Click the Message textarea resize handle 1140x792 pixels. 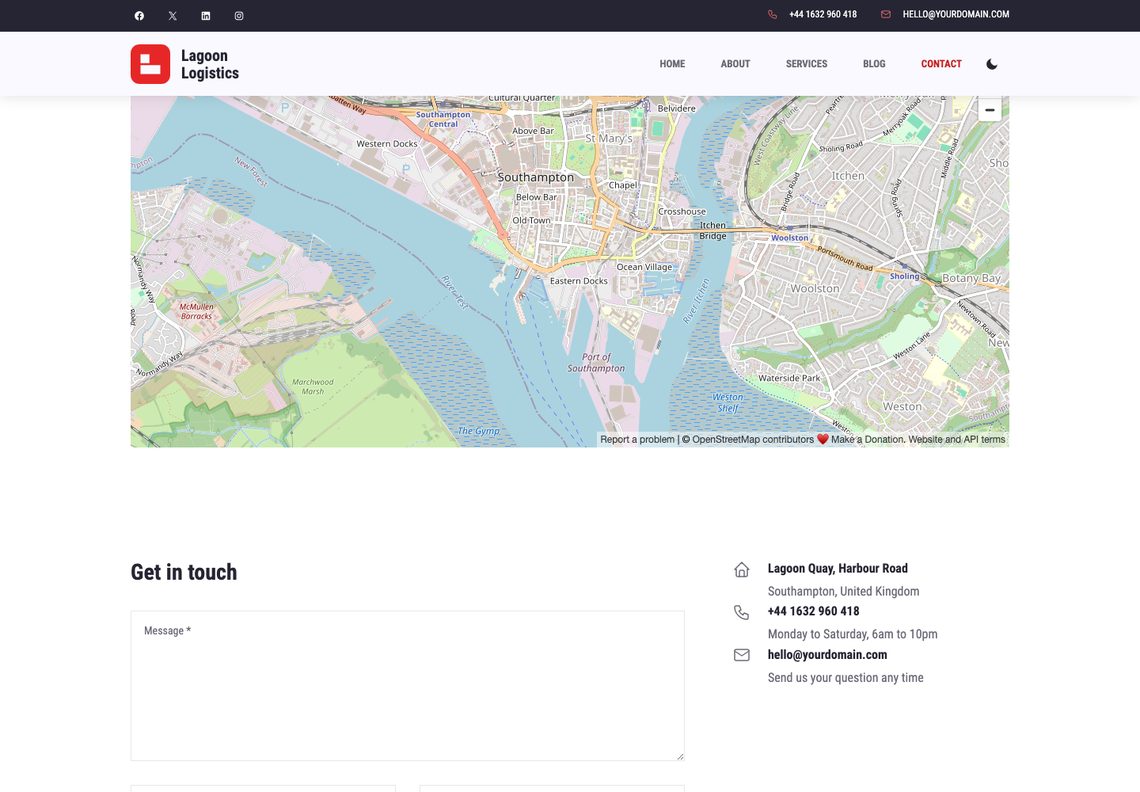point(680,756)
